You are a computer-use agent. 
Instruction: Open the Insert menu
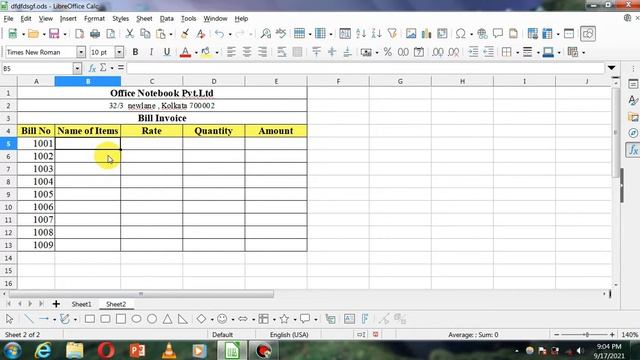point(68,18)
